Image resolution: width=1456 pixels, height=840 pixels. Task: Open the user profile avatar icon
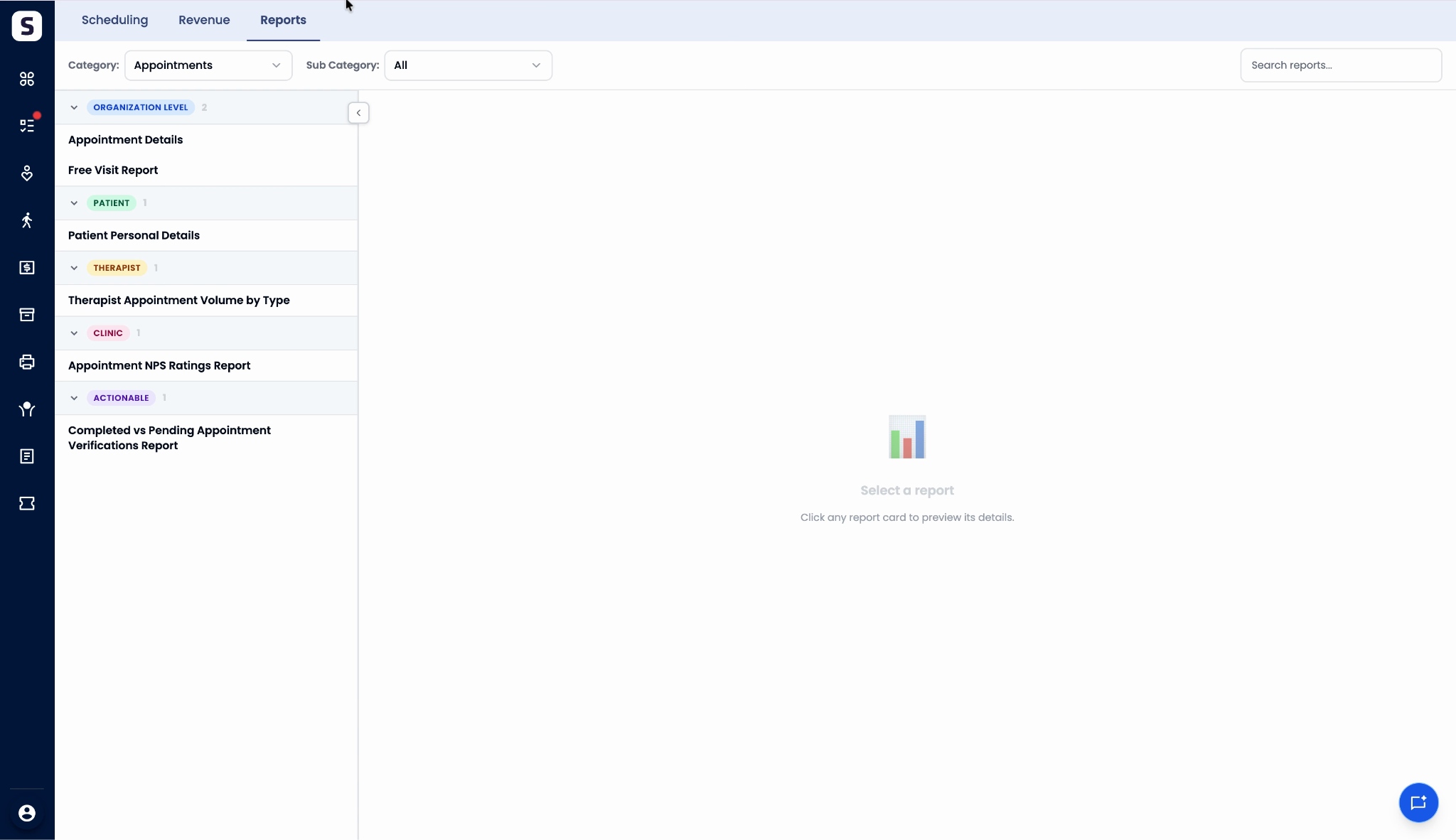(27, 813)
